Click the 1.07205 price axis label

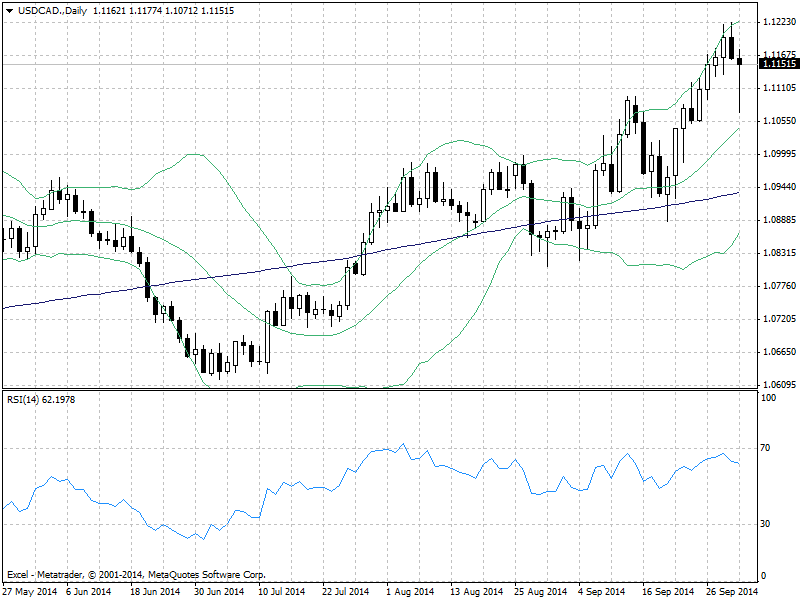coord(779,318)
